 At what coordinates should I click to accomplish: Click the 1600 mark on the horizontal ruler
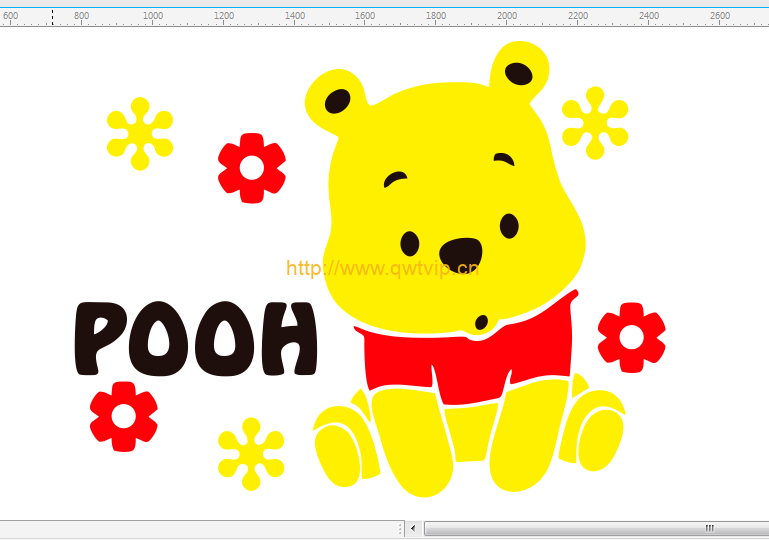point(365,16)
